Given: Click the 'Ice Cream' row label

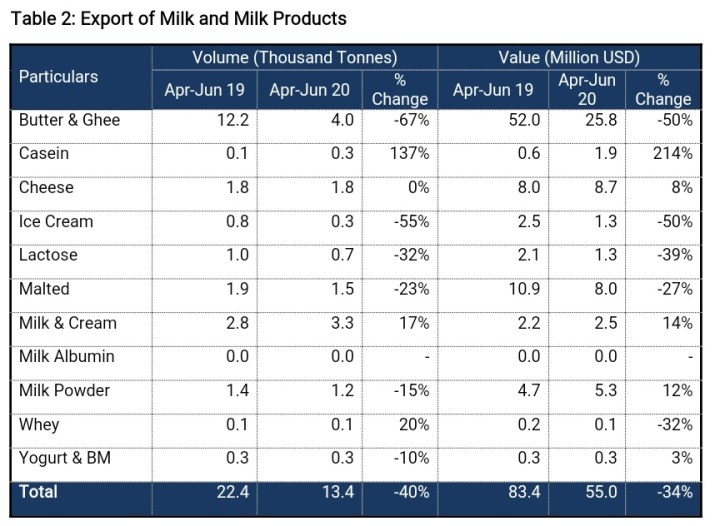Looking at the screenshot, I should coord(56,221).
